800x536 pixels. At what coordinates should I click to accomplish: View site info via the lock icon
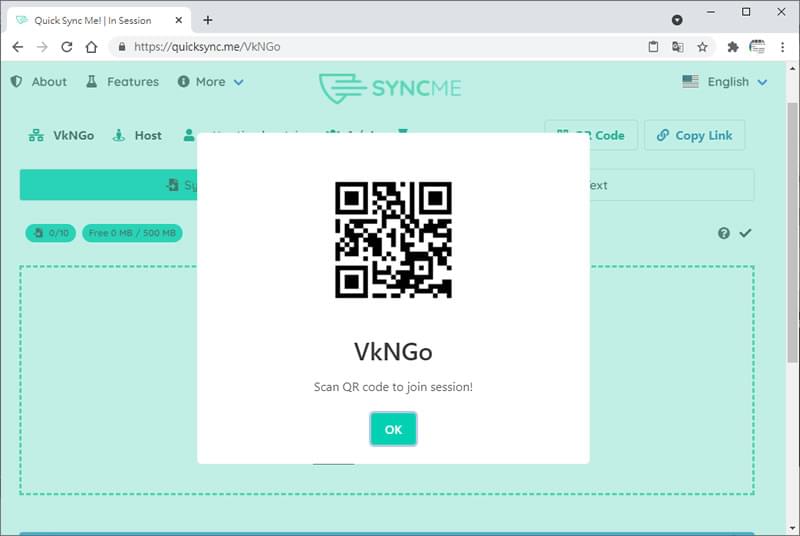122,47
